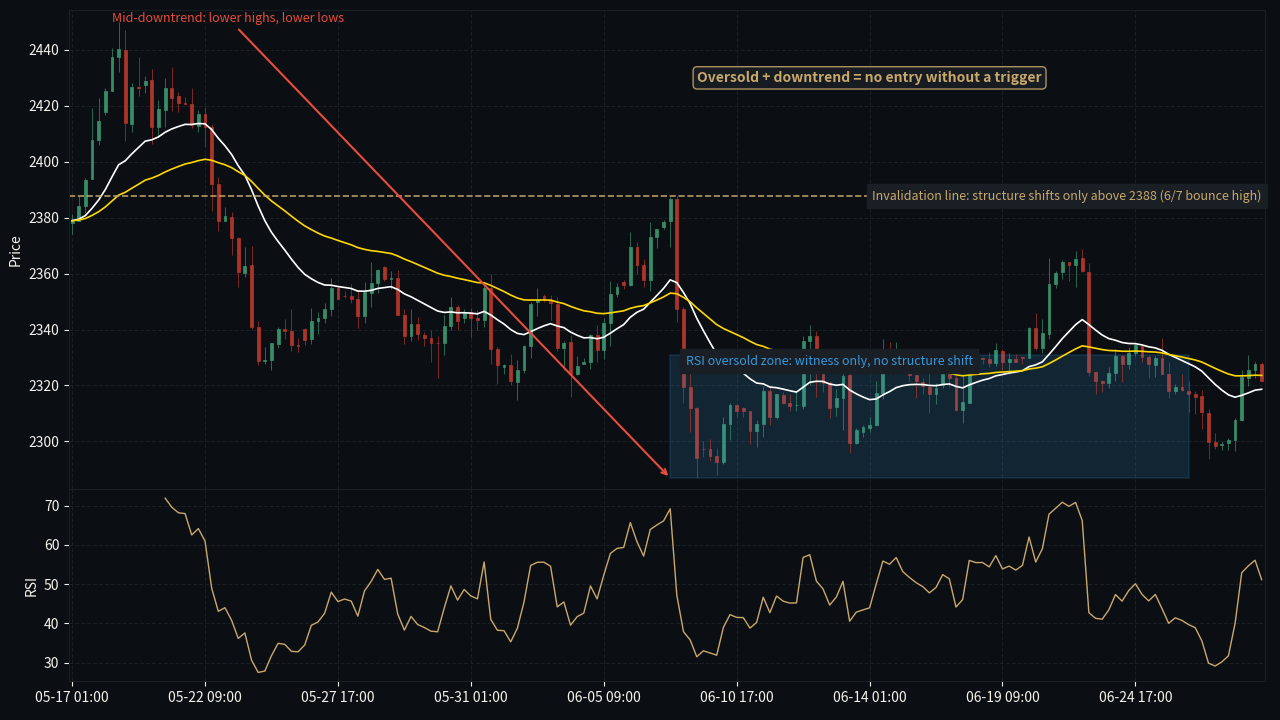Click the RSI 40 tick label
The height and width of the screenshot is (720, 1280).
click(53, 624)
